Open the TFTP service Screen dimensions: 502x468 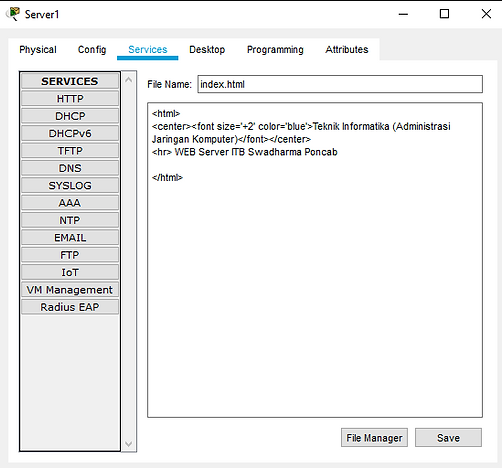pyautogui.click(x=70, y=151)
